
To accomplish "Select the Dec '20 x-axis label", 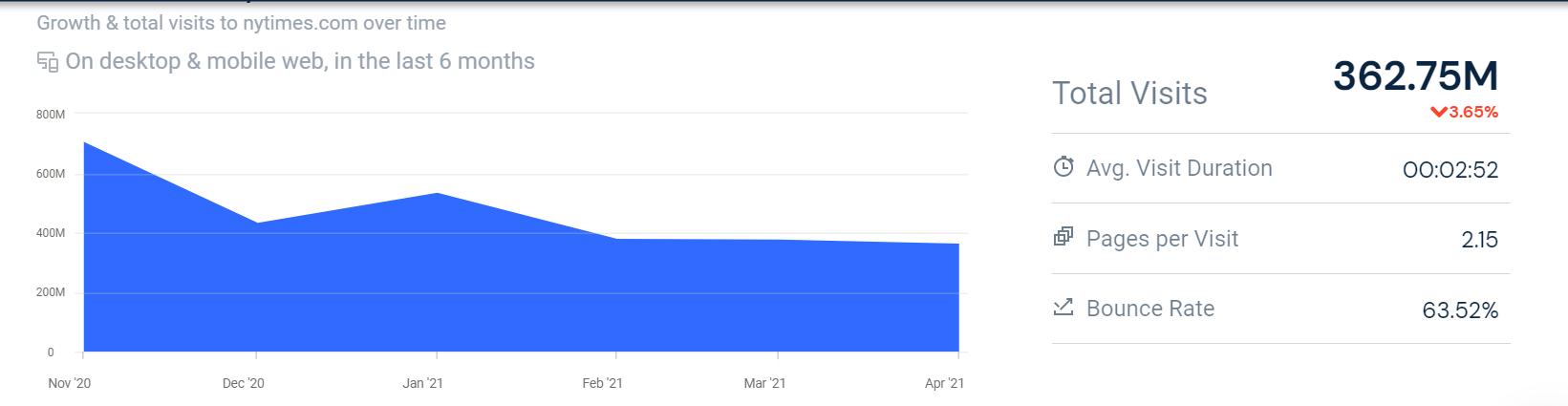I will coord(243,384).
